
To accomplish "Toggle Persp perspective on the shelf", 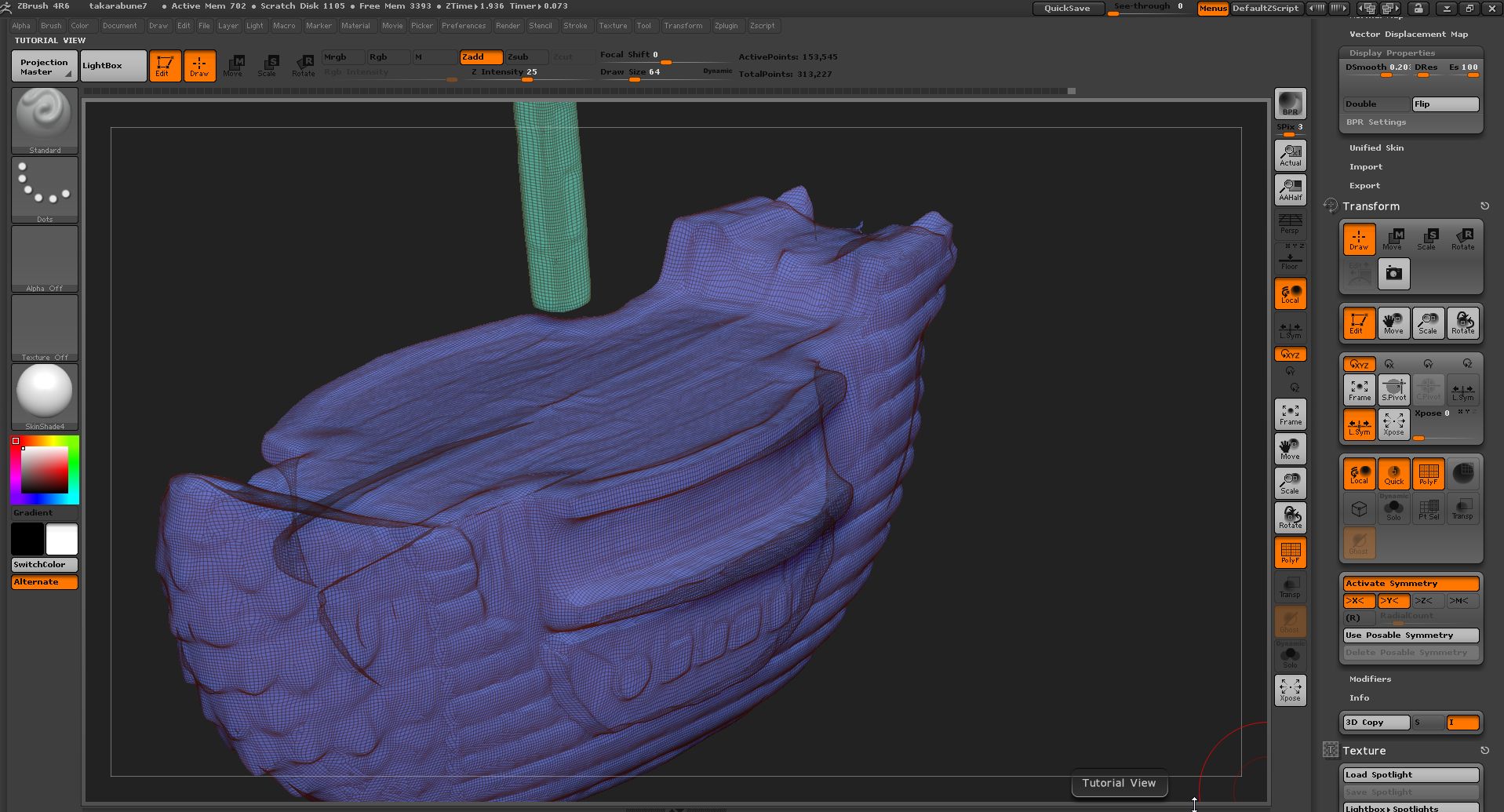I will coord(1290,223).
